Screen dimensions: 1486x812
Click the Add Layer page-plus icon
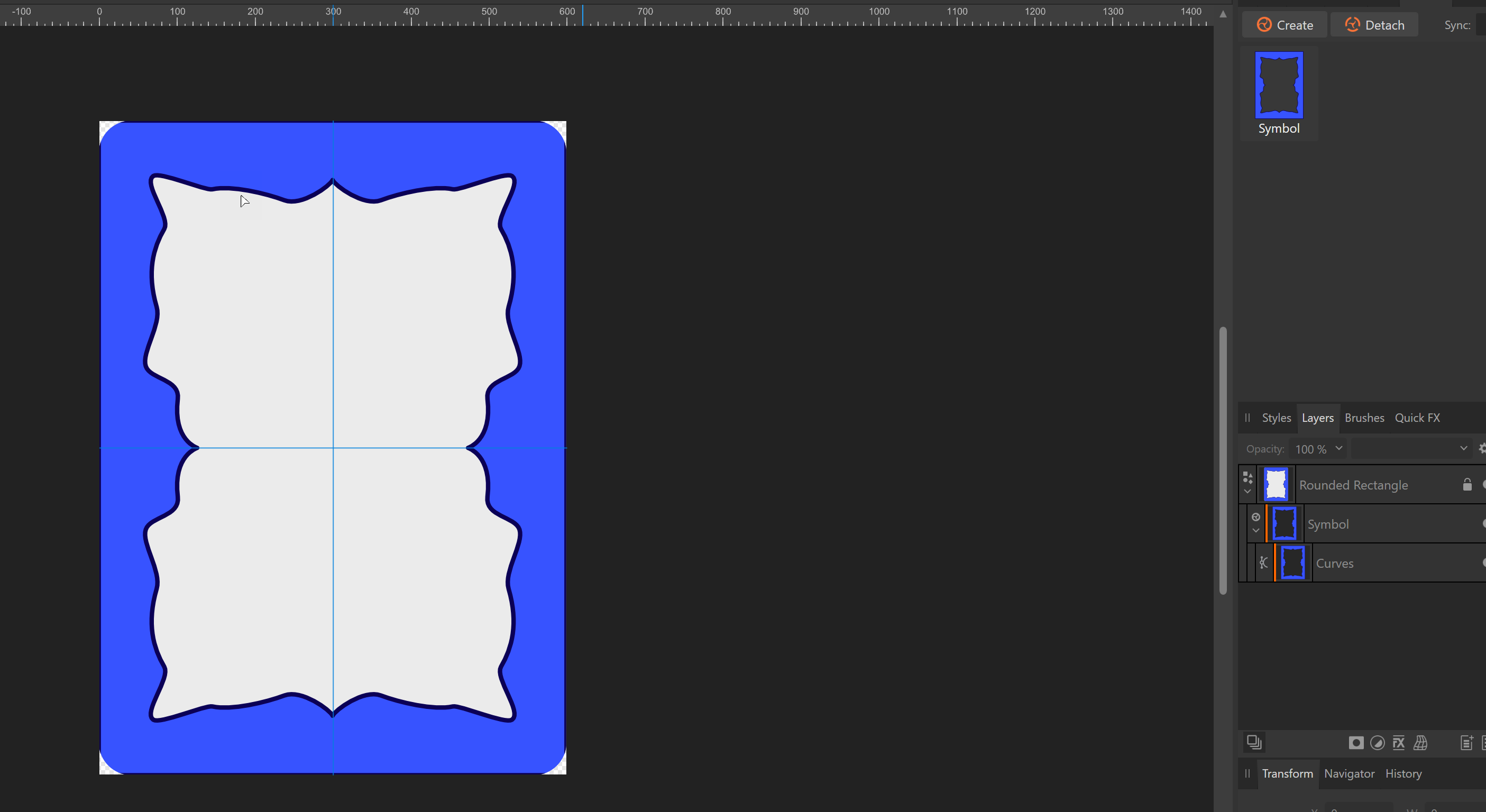1466,743
